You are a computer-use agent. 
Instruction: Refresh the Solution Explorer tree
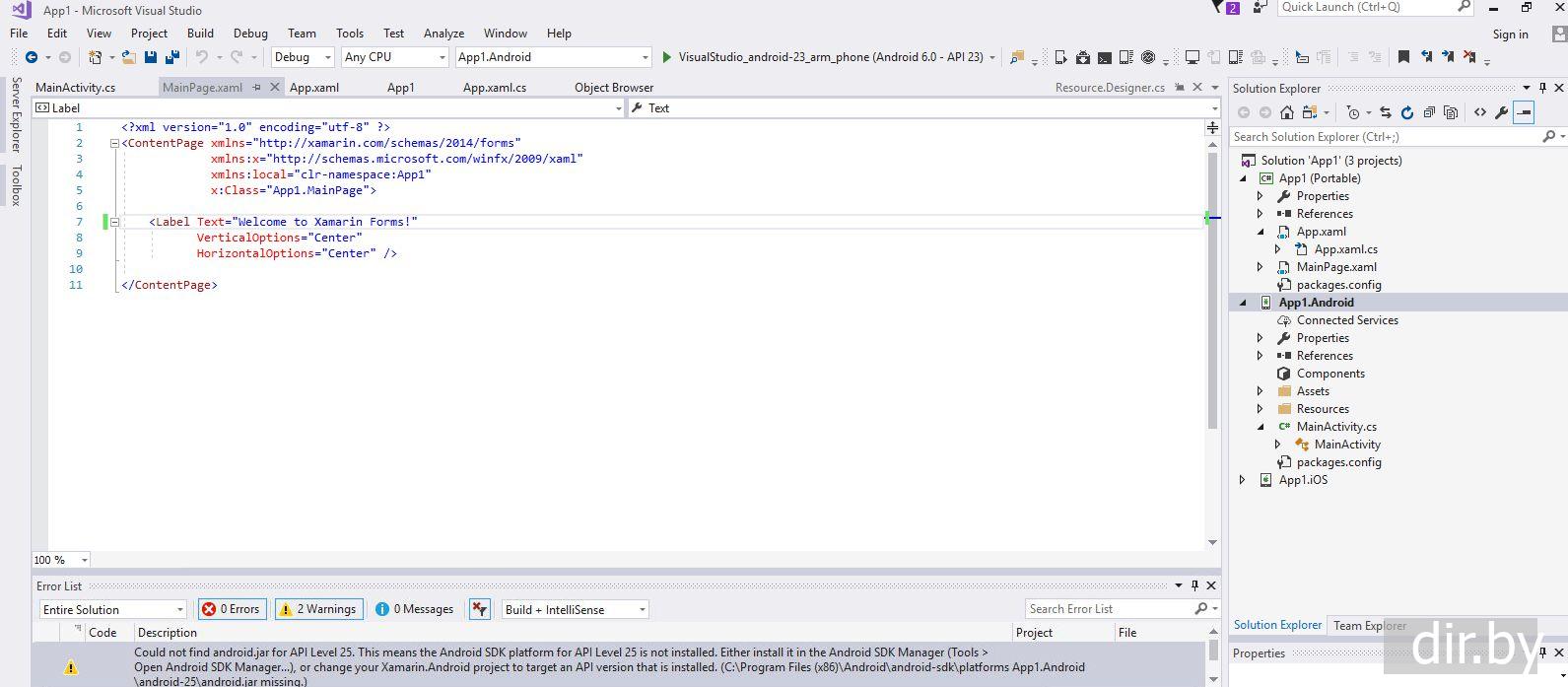[x=1407, y=112]
